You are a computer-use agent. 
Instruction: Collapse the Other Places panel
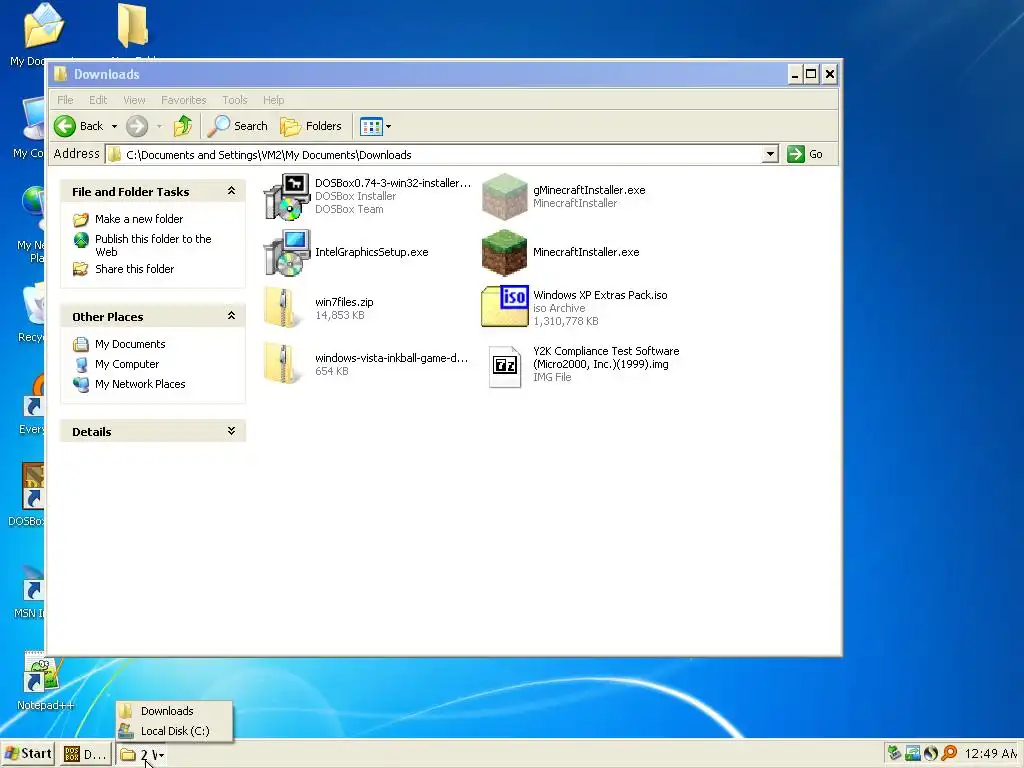231,315
